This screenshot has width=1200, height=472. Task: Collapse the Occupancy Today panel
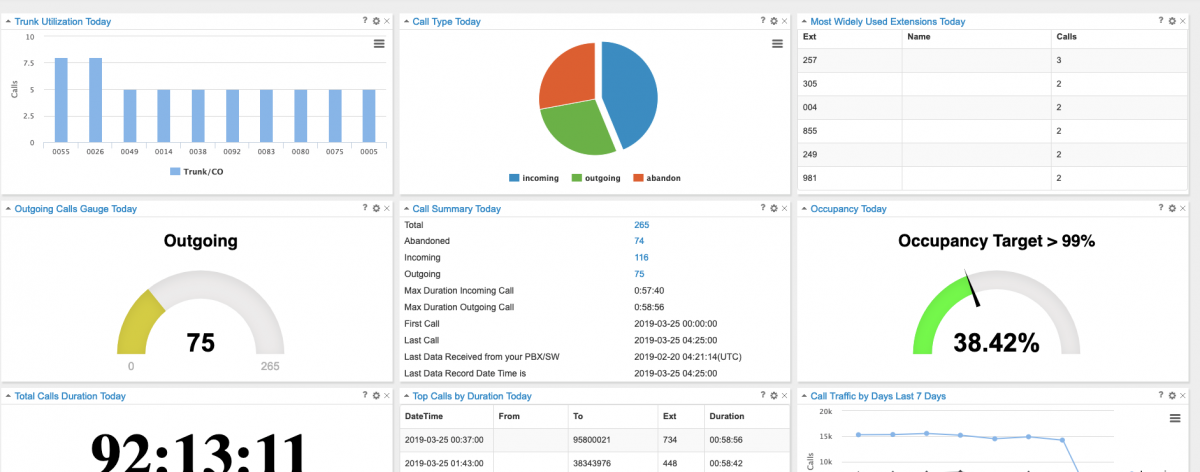tap(805, 208)
